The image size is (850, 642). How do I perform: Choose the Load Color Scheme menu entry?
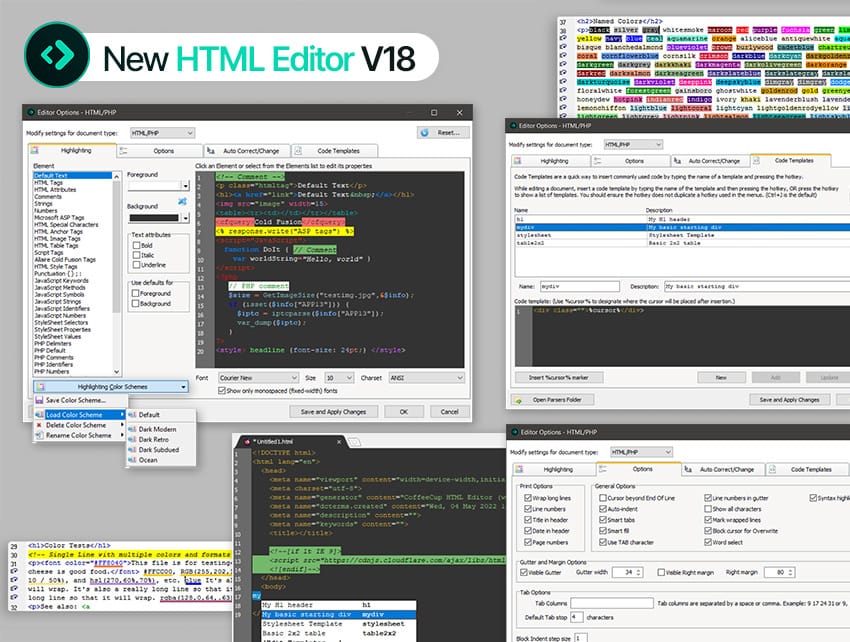pos(80,415)
